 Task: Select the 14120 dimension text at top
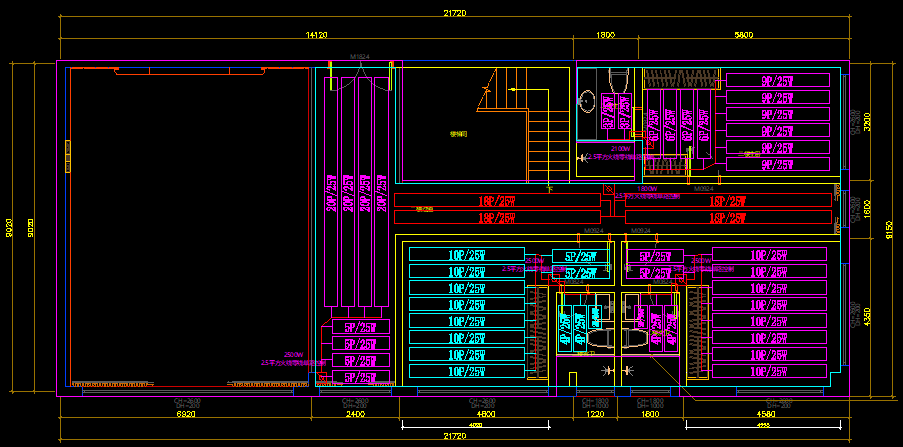tap(316, 35)
